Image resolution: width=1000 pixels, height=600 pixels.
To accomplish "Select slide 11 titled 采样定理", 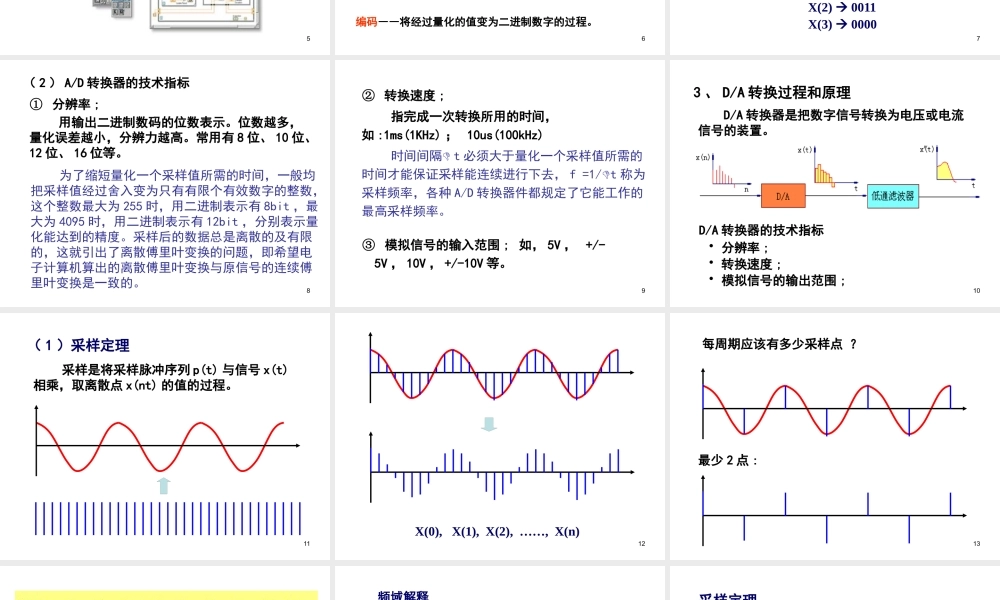I will [x=165, y=436].
